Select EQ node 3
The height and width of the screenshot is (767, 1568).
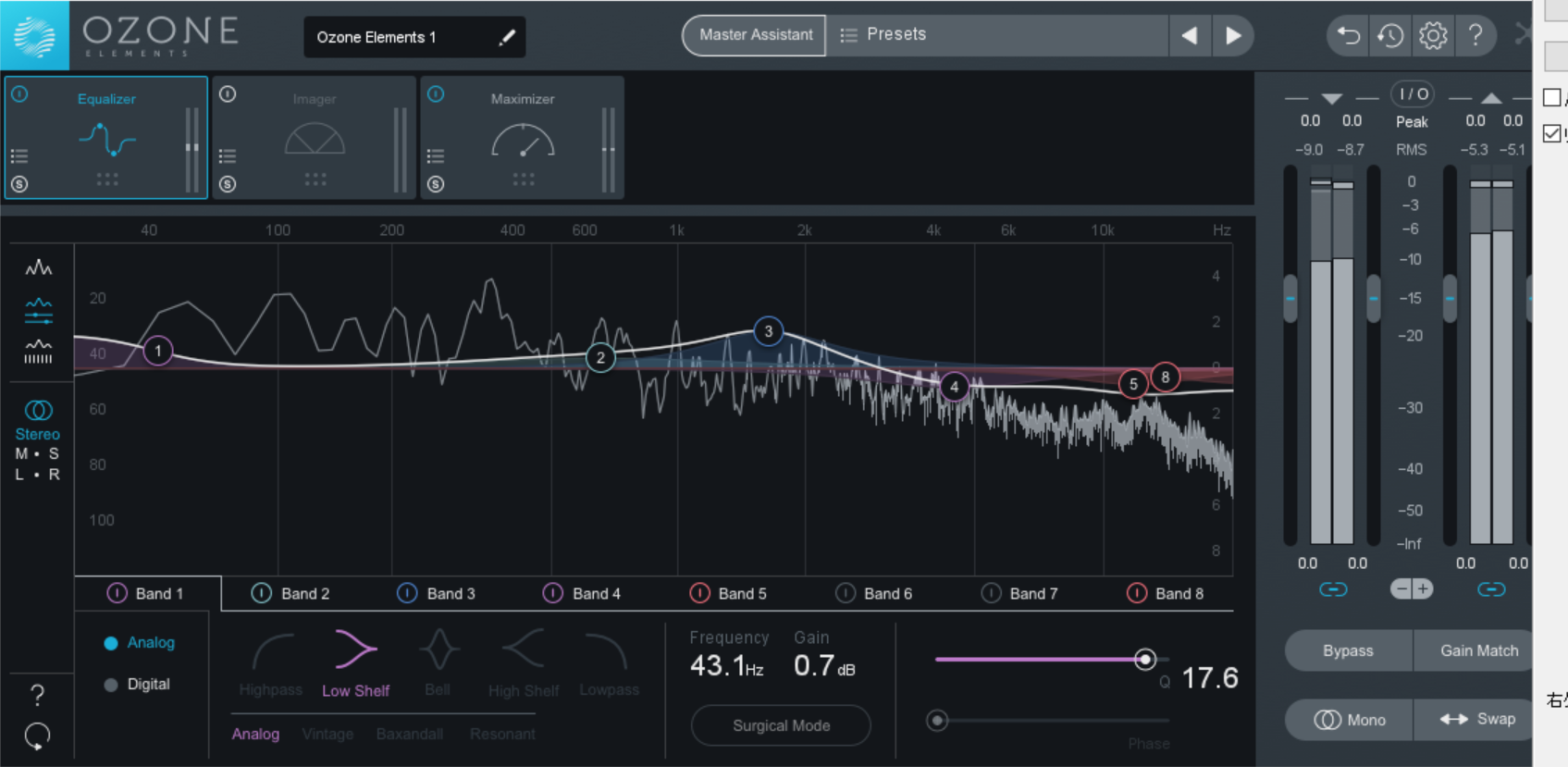[768, 331]
